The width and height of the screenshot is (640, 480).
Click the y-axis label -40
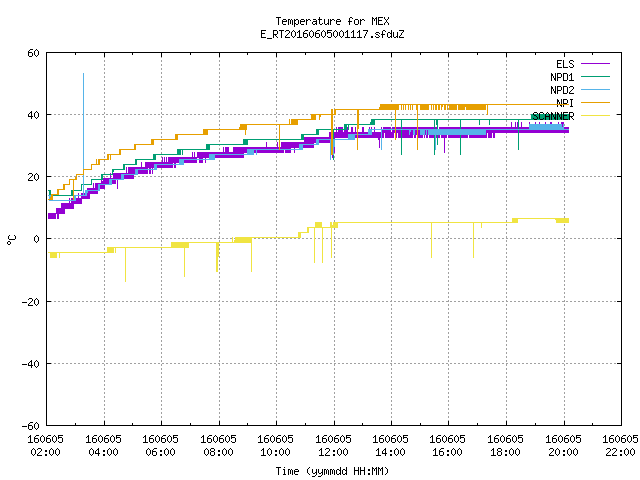(x=31, y=364)
